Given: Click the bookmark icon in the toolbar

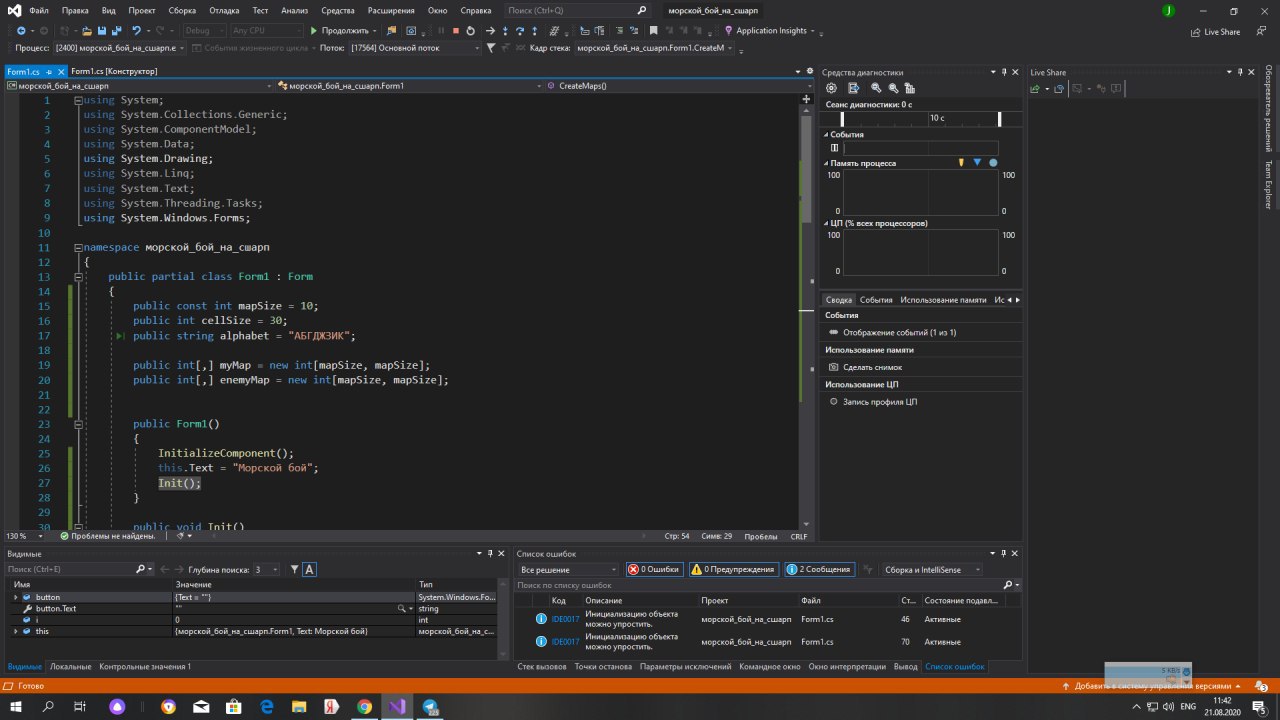Looking at the screenshot, I should click(x=653, y=31).
